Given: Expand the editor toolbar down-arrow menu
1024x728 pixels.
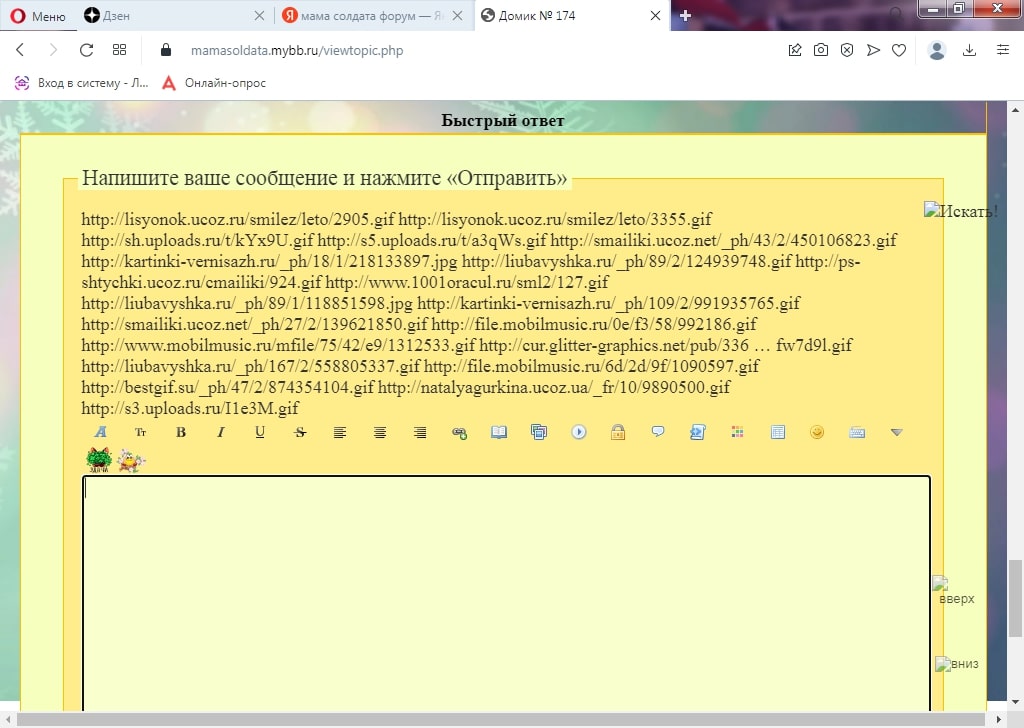Looking at the screenshot, I should pos(896,432).
